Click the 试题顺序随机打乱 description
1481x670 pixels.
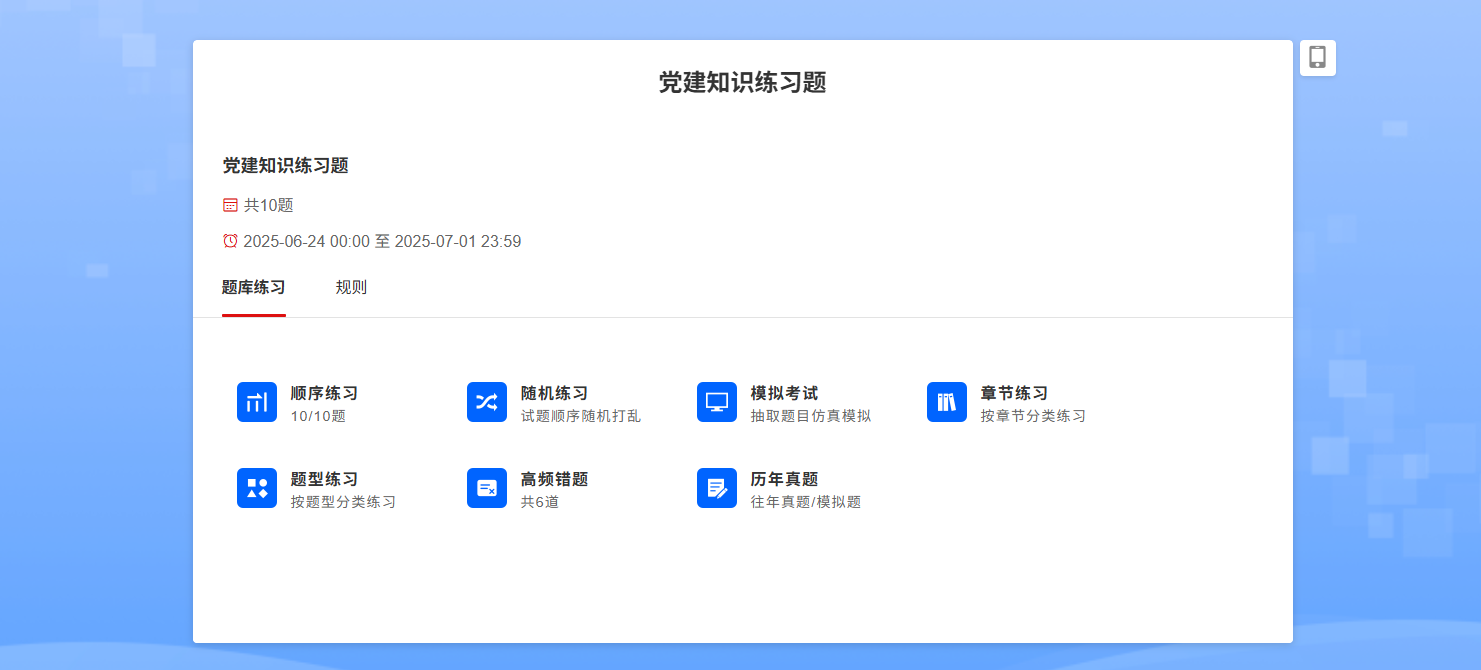pos(581,416)
